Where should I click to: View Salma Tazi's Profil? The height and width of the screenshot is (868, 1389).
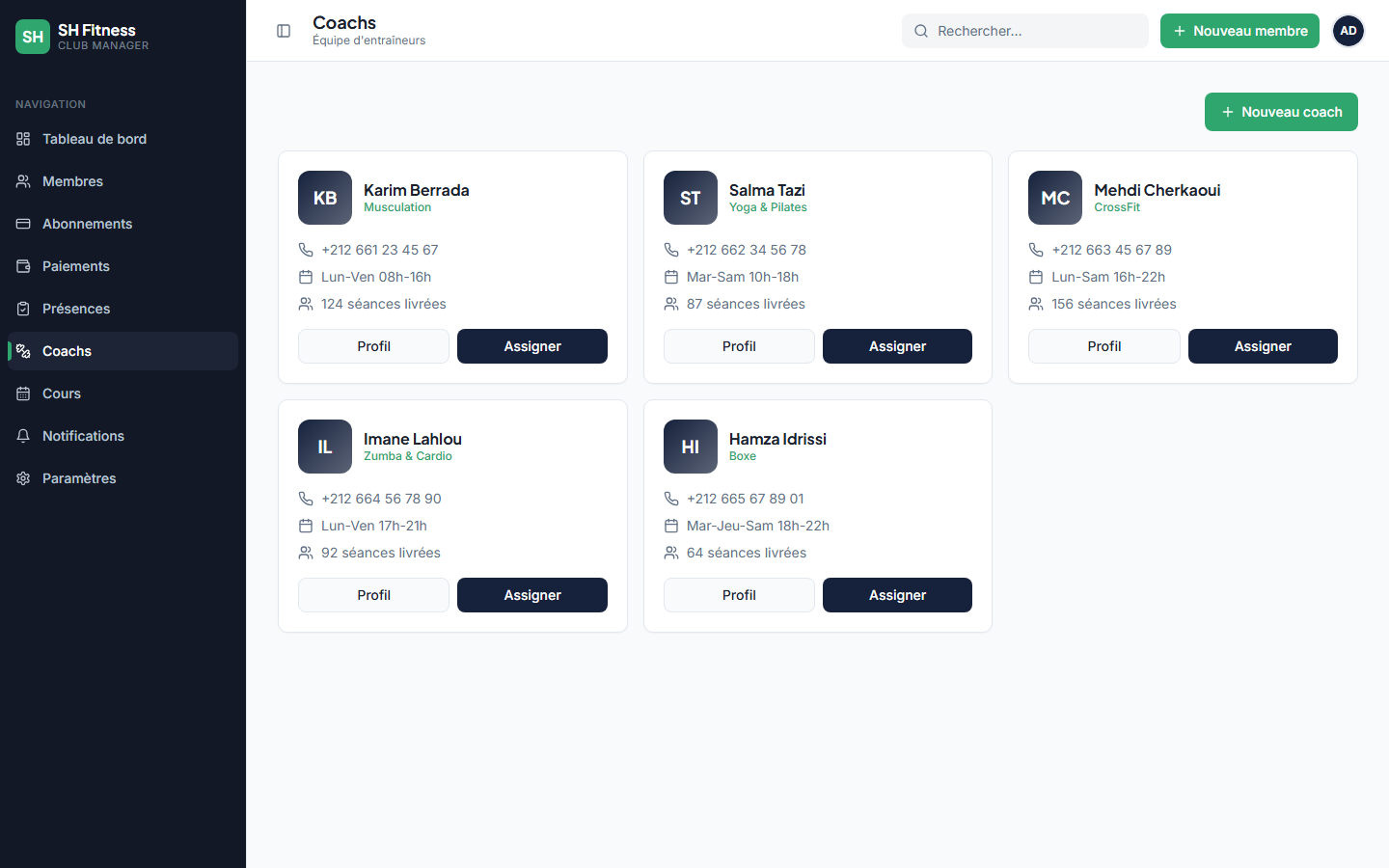click(x=739, y=346)
